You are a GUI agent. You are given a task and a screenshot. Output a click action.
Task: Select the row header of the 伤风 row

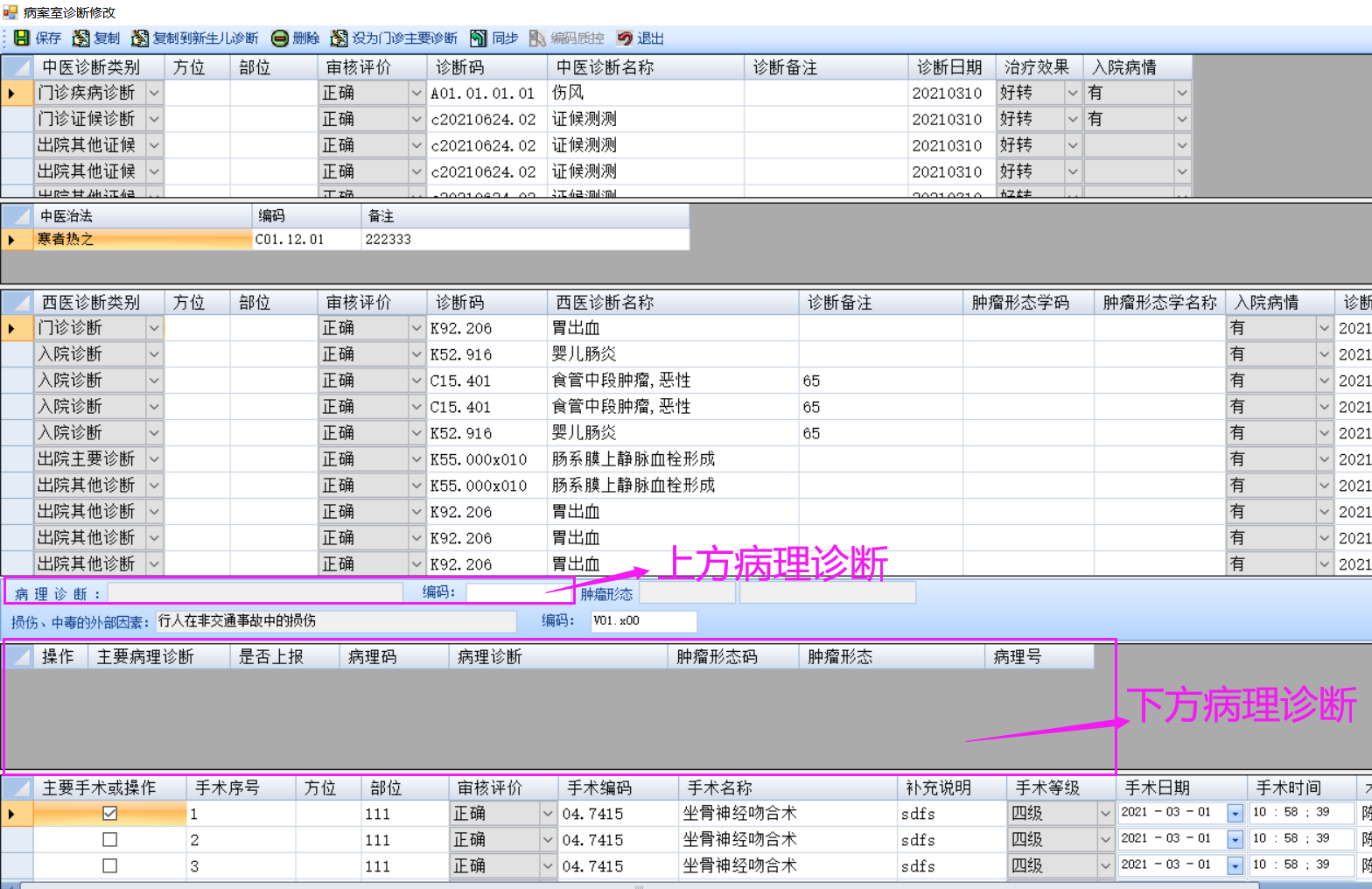coord(17,93)
